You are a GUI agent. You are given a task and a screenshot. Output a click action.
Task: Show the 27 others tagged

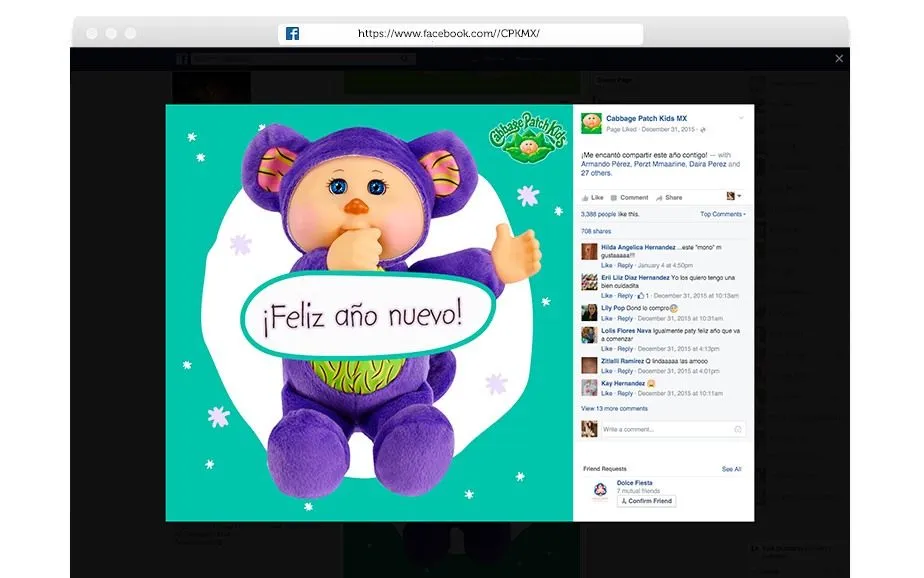[596, 173]
